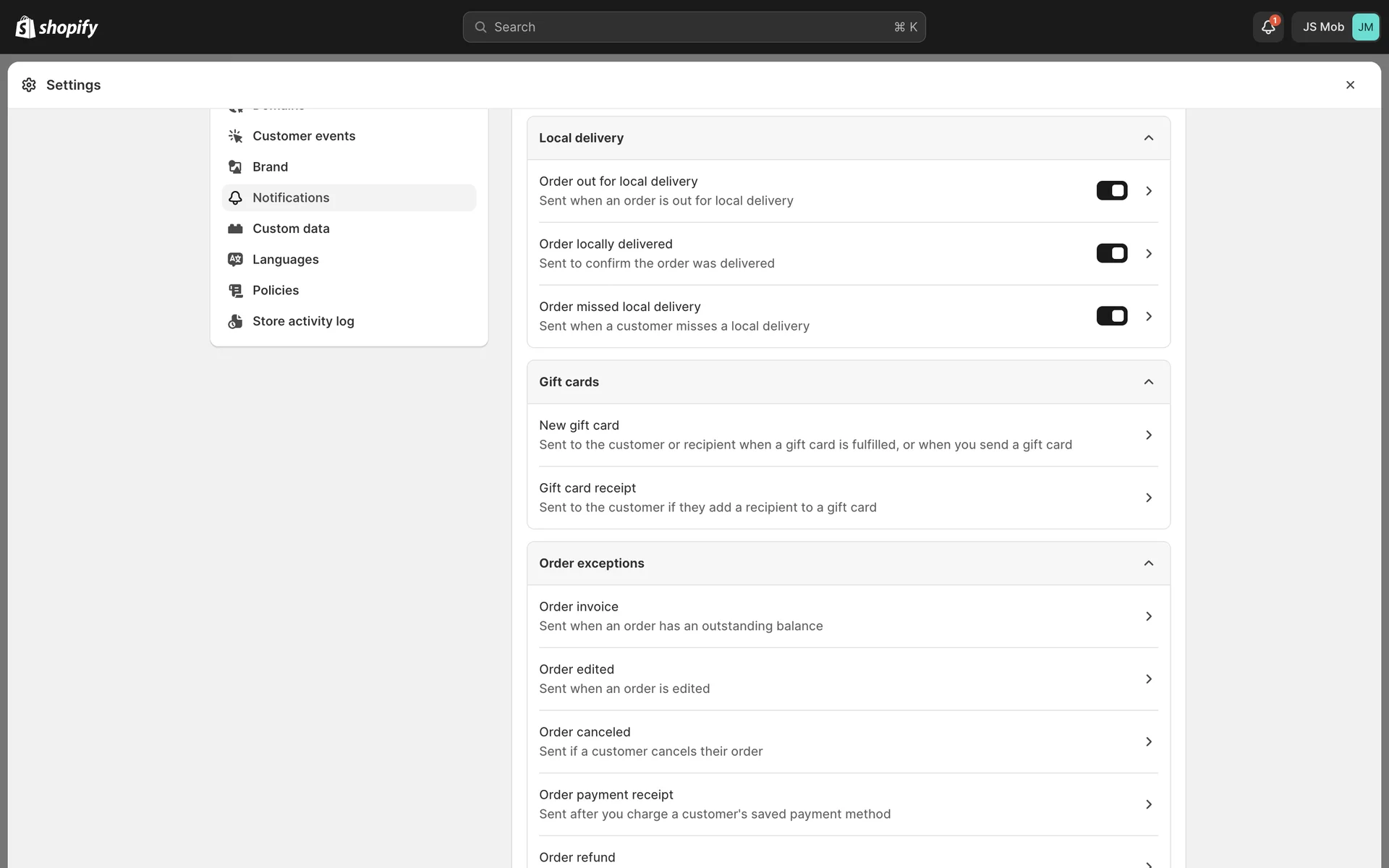Disable Order locally delivered notification
The image size is (1389, 868).
click(x=1111, y=253)
